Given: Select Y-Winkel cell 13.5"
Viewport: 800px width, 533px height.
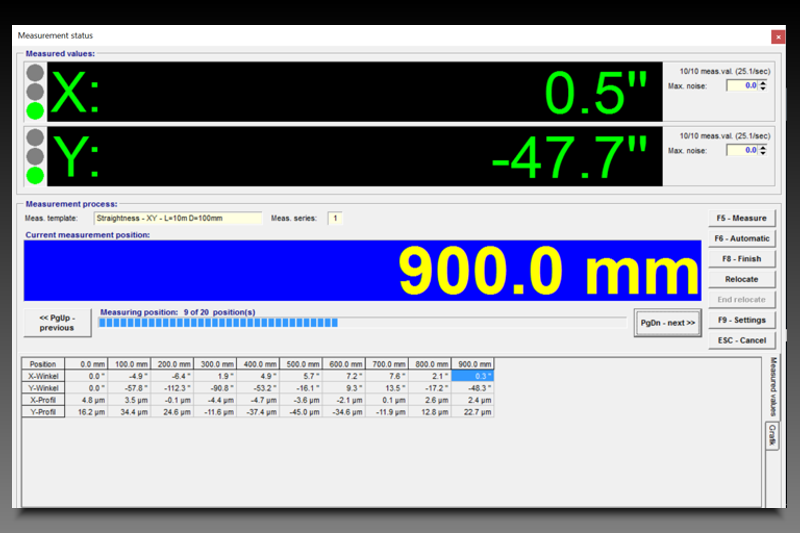Looking at the screenshot, I should [x=387, y=388].
